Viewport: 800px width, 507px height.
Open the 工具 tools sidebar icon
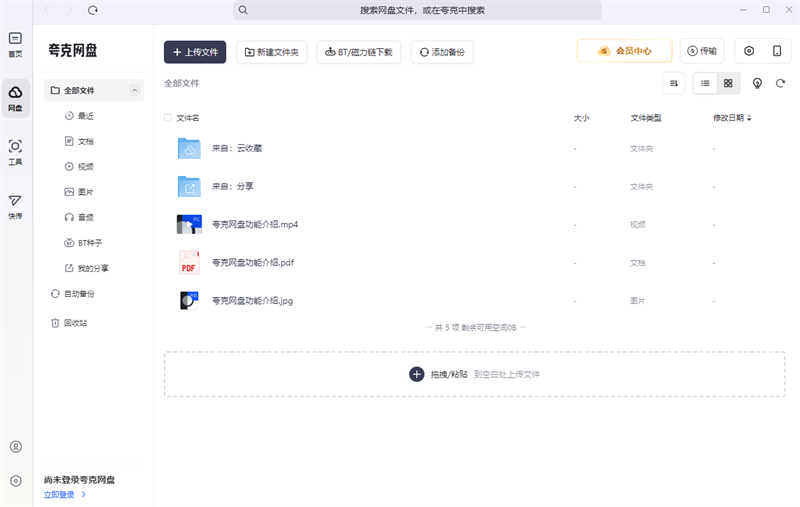point(15,152)
